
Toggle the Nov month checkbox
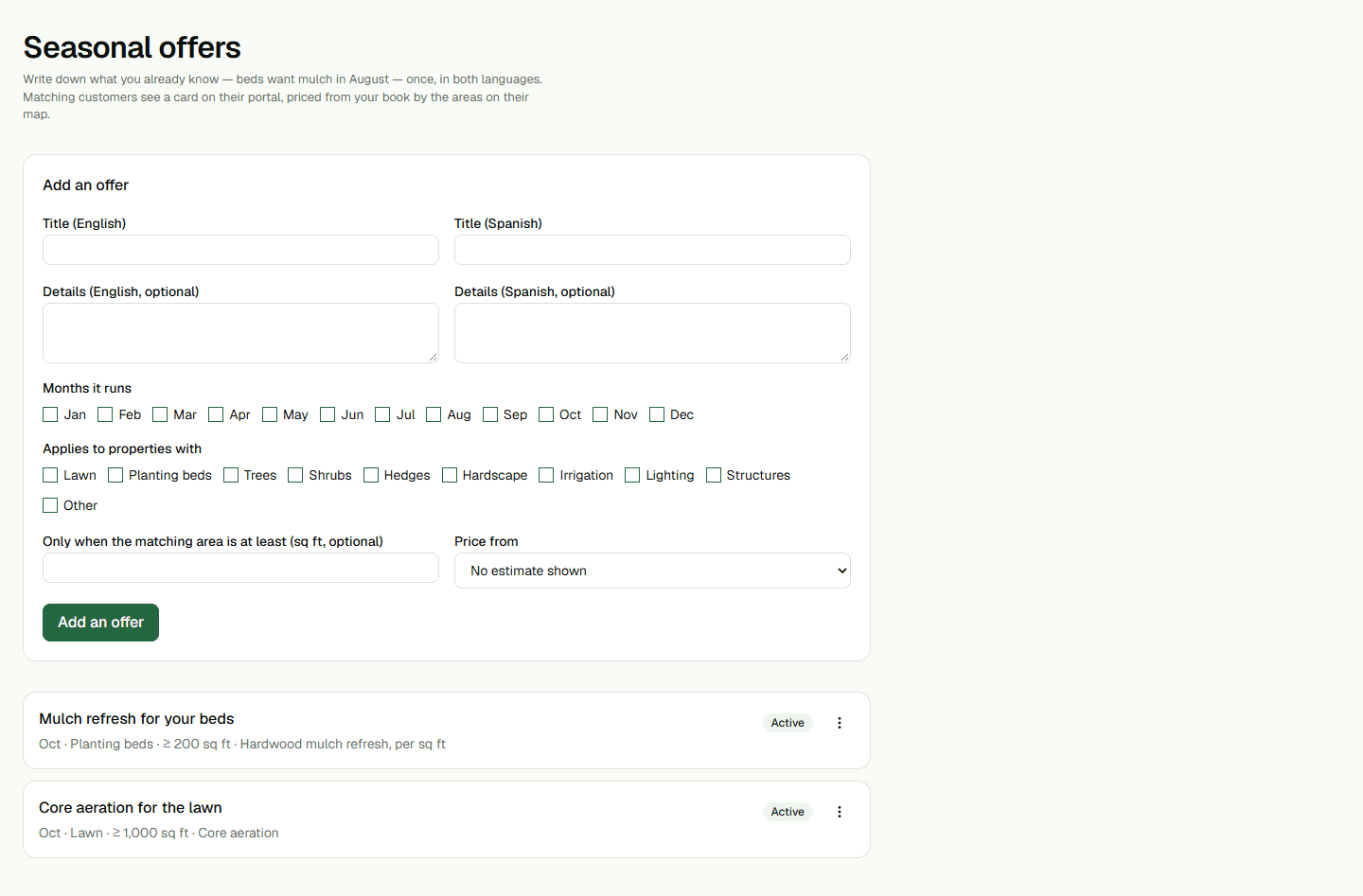(600, 414)
